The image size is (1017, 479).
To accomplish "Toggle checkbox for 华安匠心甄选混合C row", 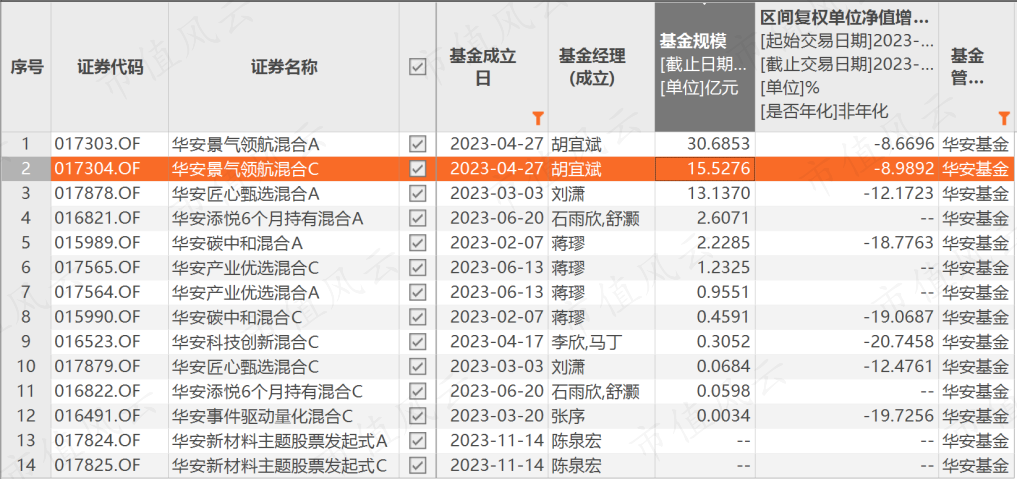I will point(418,367).
